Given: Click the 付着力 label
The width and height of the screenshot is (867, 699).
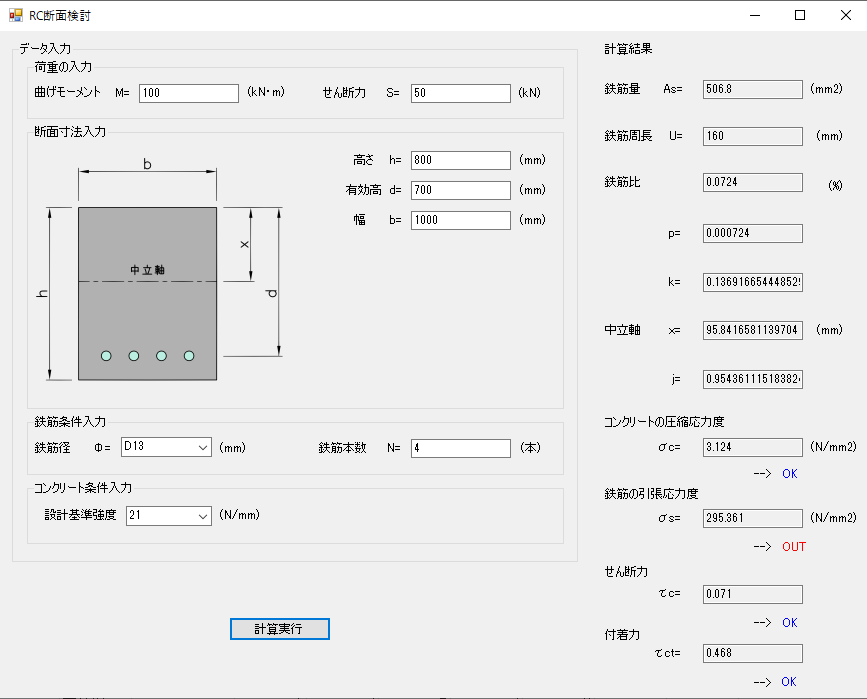Looking at the screenshot, I should tap(622, 635).
